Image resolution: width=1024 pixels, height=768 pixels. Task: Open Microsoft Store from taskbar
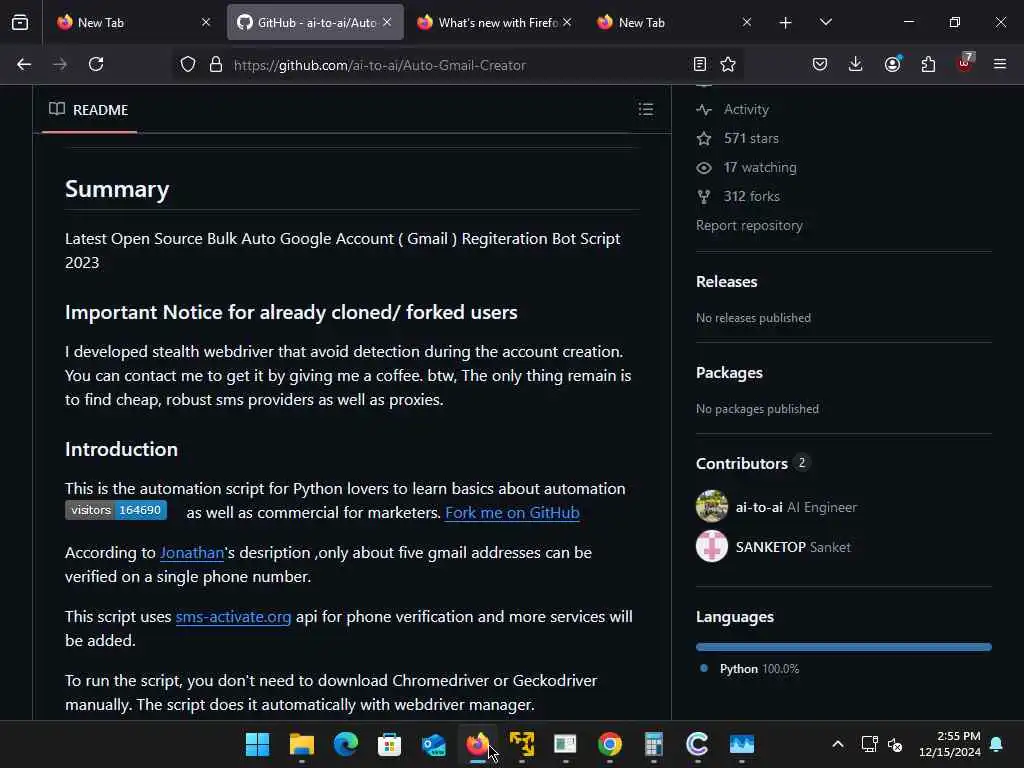[389, 744]
